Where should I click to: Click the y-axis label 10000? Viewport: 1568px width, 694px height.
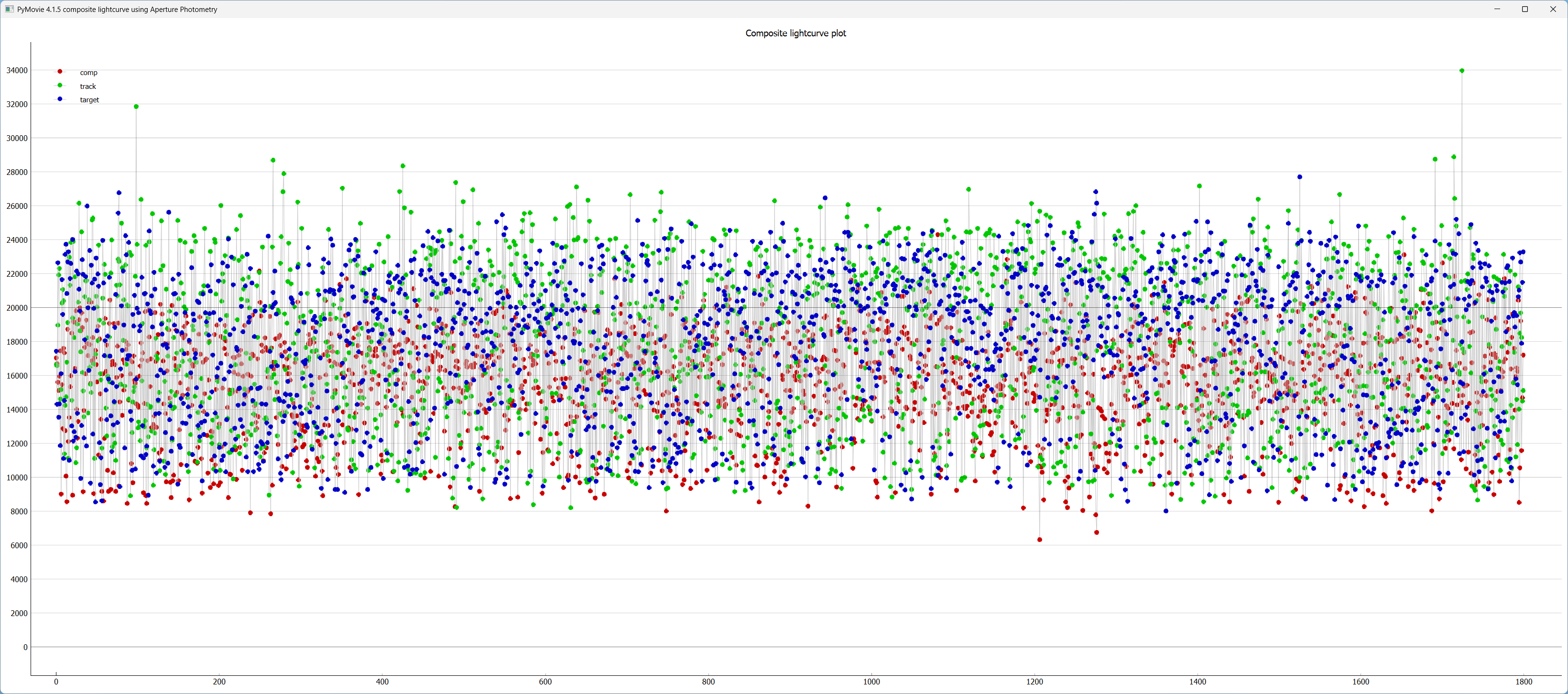(x=17, y=477)
